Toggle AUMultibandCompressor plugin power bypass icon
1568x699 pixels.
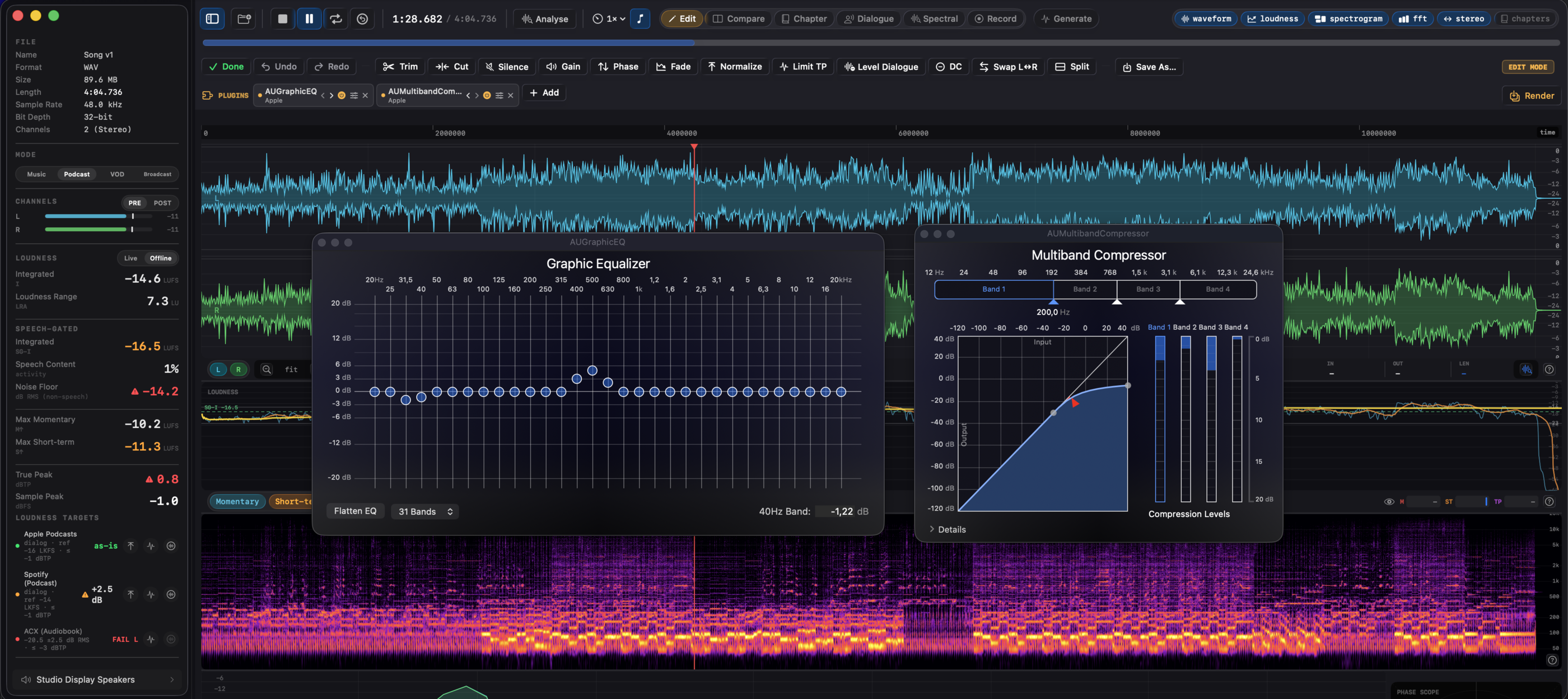tap(487, 96)
